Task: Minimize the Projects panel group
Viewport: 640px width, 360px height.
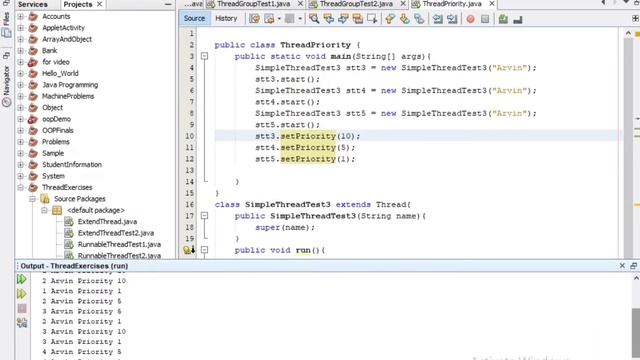Action: [168, 4]
